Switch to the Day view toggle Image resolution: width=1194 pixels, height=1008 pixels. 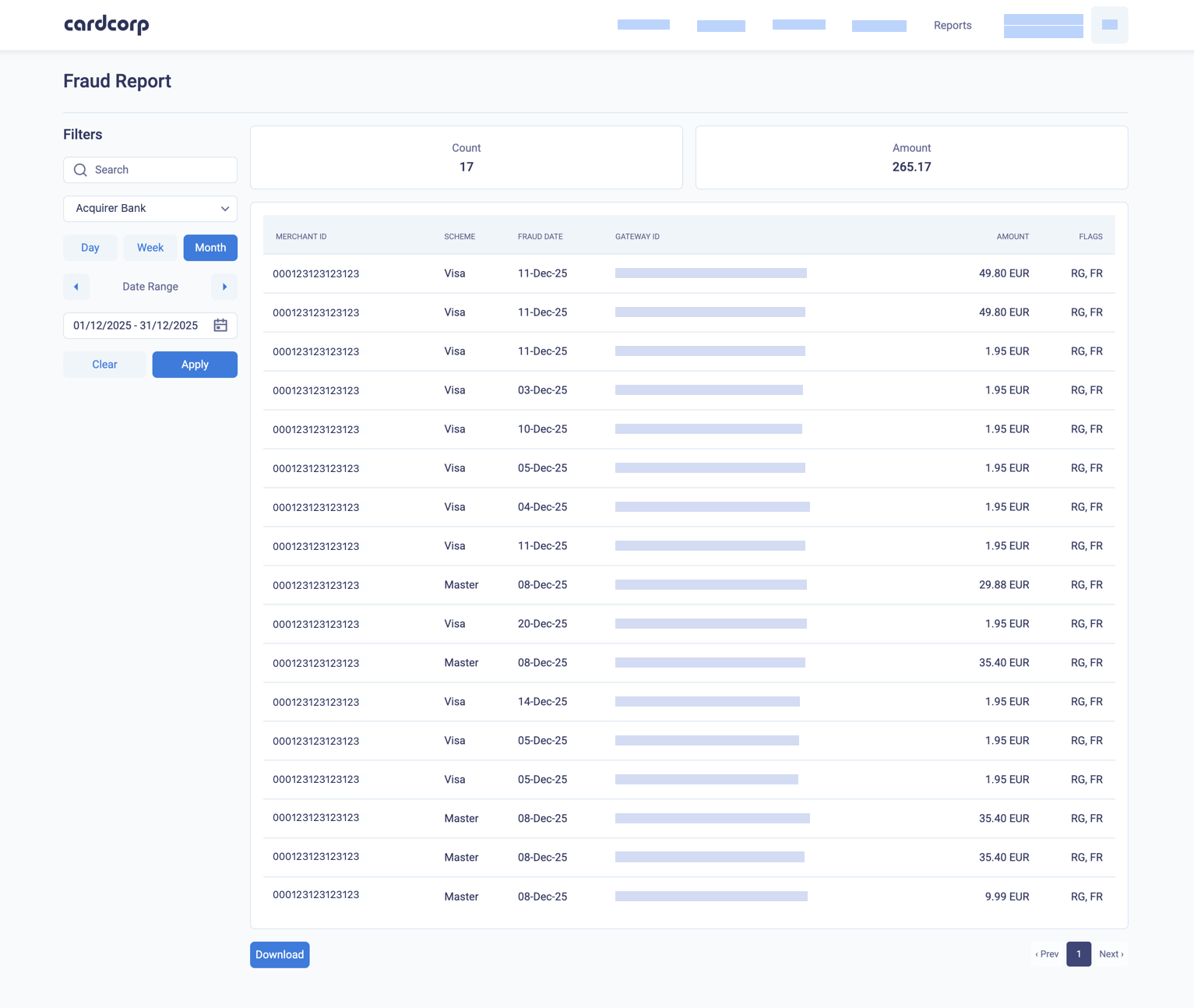pyautogui.click(x=90, y=247)
